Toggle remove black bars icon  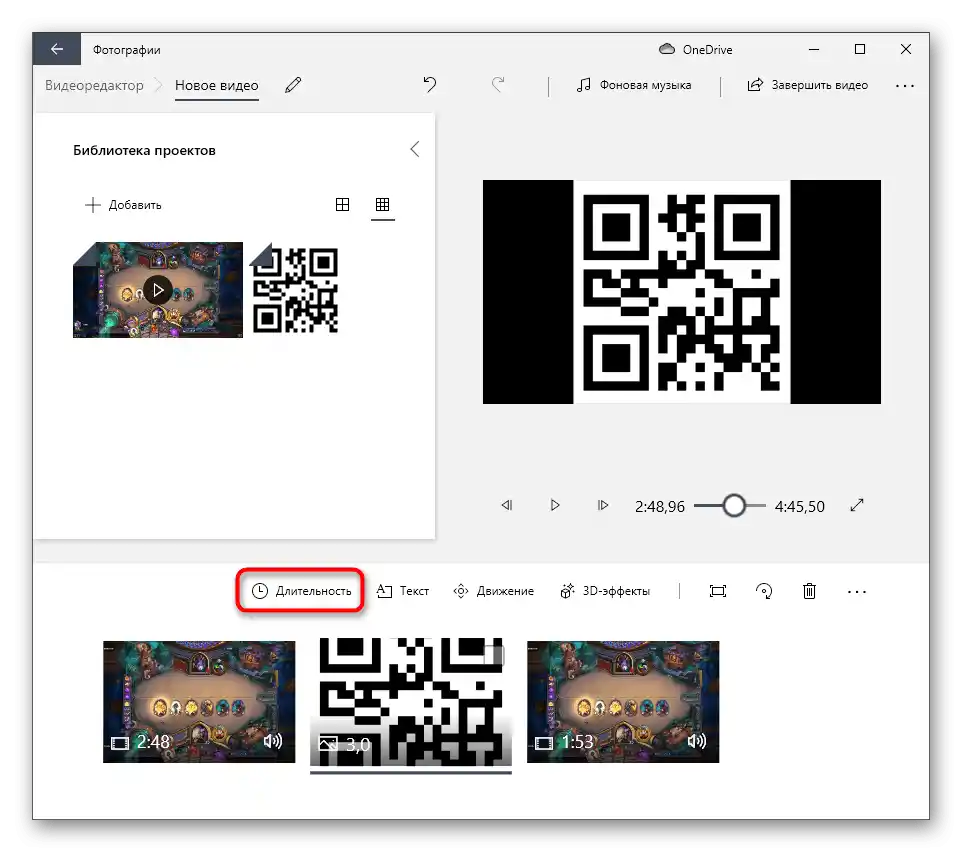[718, 591]
